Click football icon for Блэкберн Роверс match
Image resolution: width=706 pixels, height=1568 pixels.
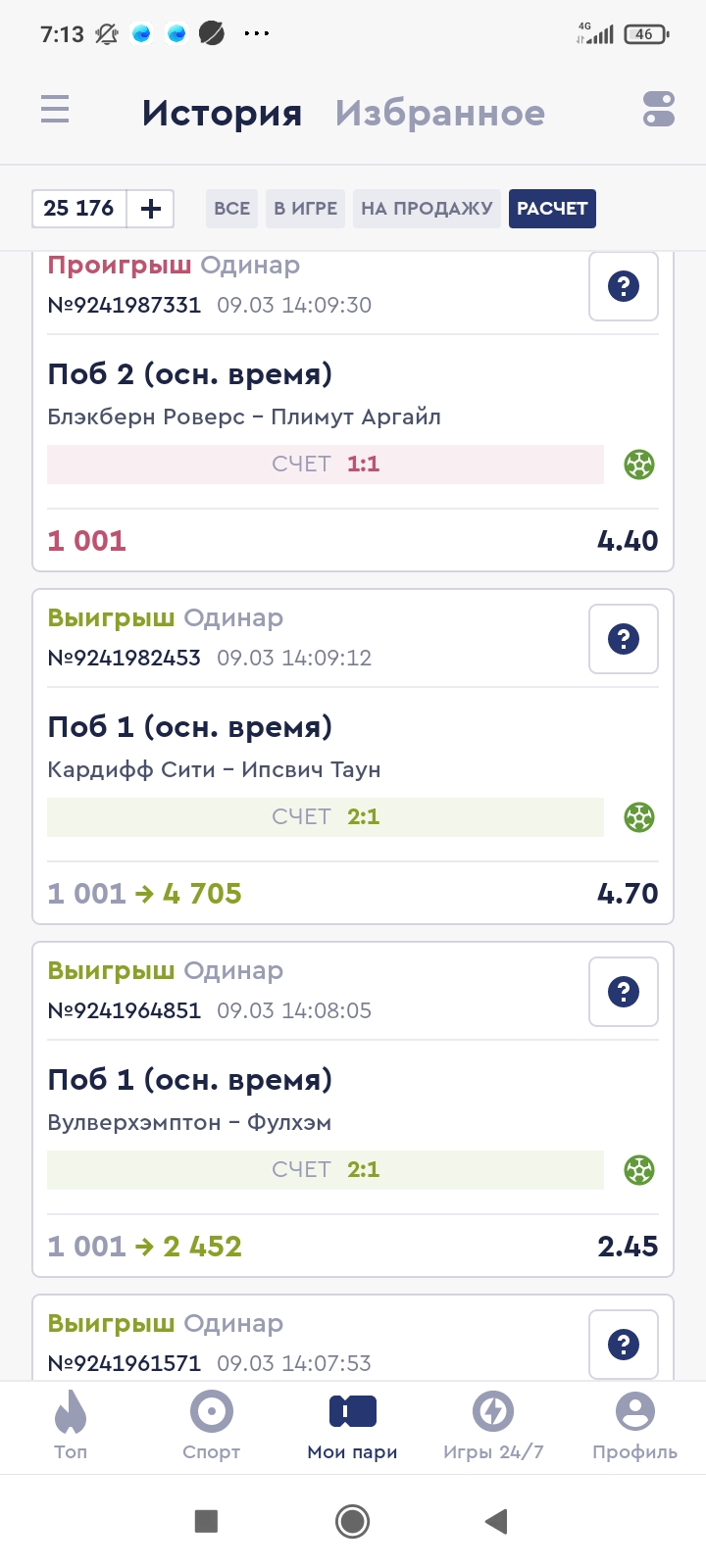639,464
